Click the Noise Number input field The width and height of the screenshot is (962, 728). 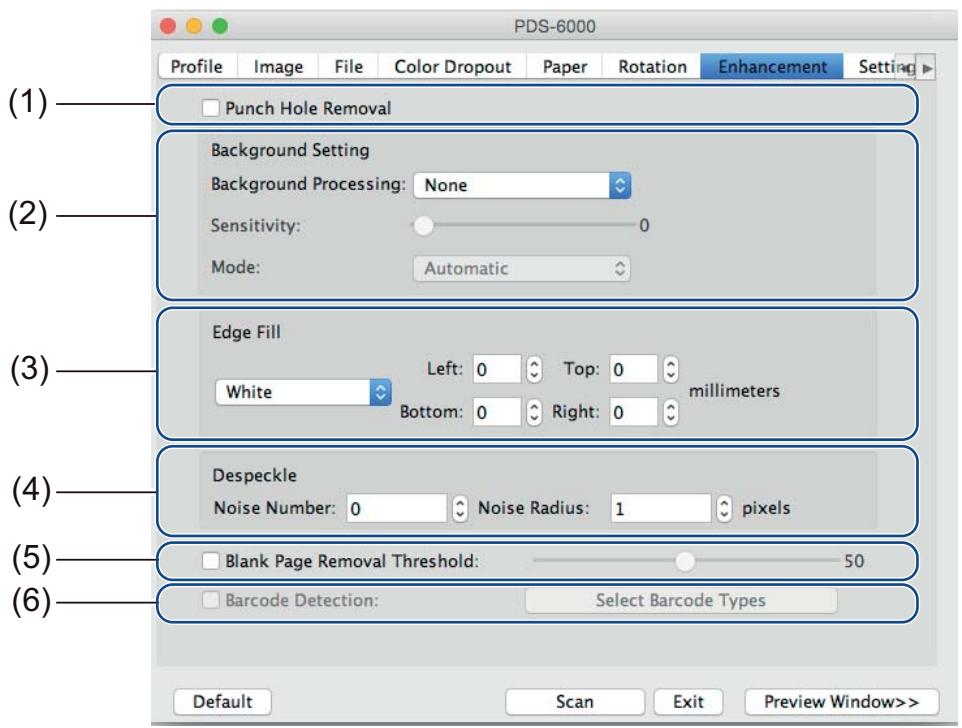397,508
